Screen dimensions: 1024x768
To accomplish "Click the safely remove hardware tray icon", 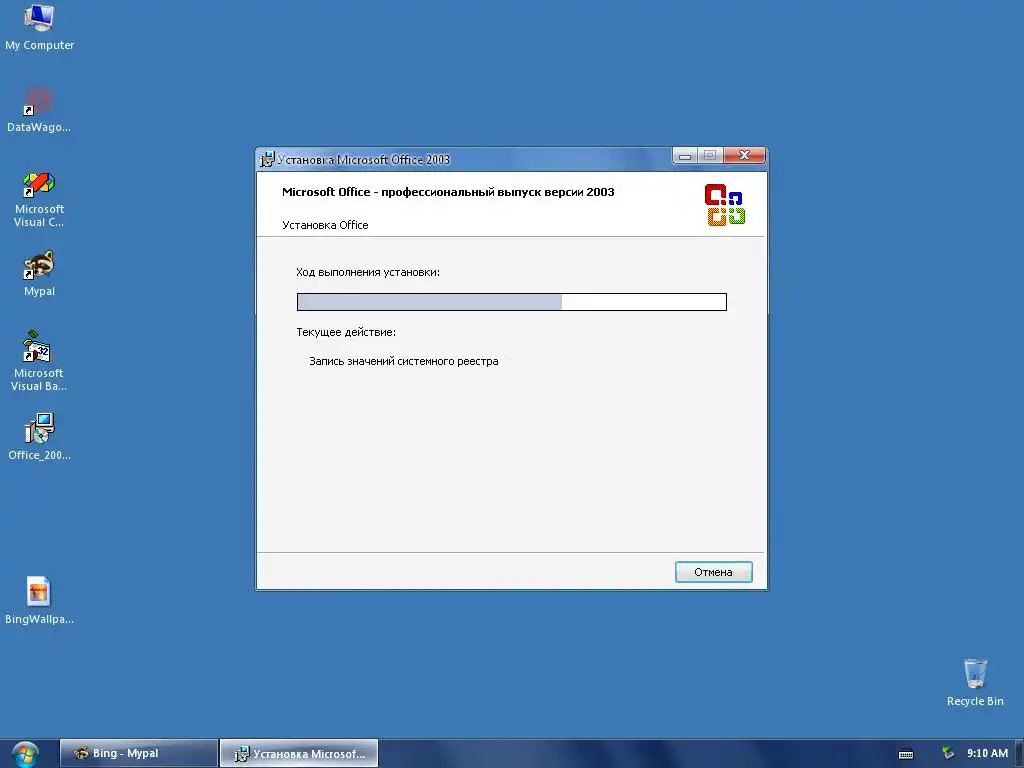I will tap(948, 754).
